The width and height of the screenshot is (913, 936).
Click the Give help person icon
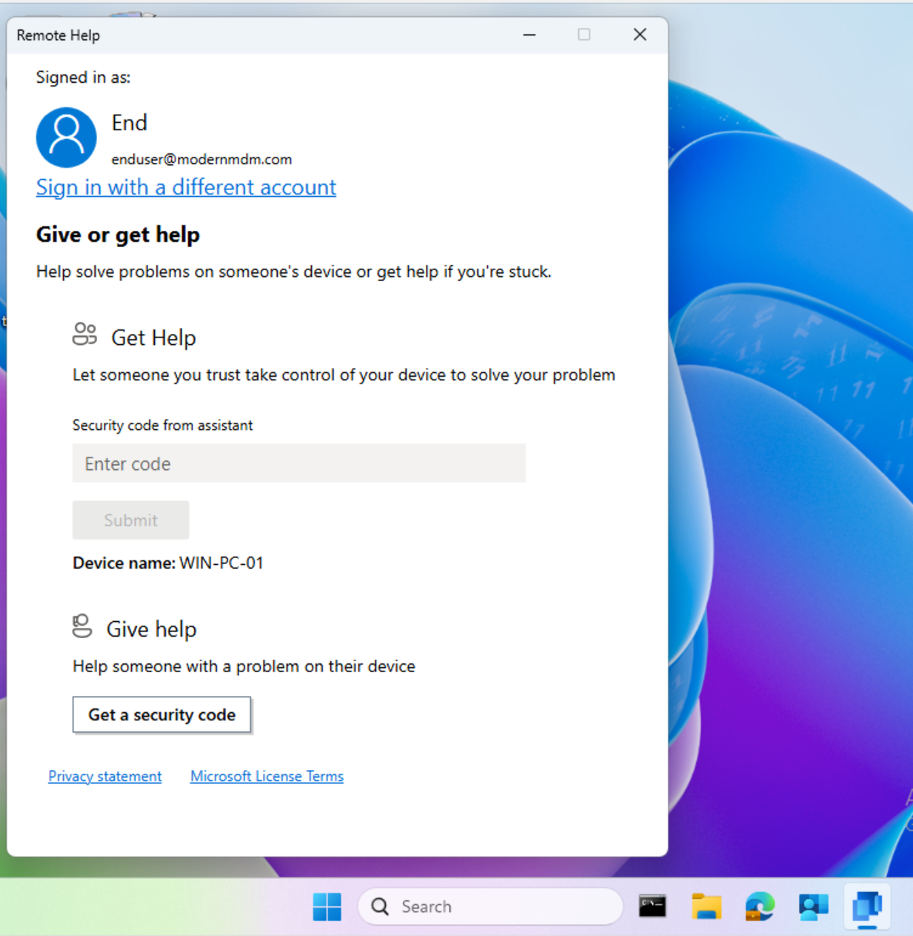82,626
